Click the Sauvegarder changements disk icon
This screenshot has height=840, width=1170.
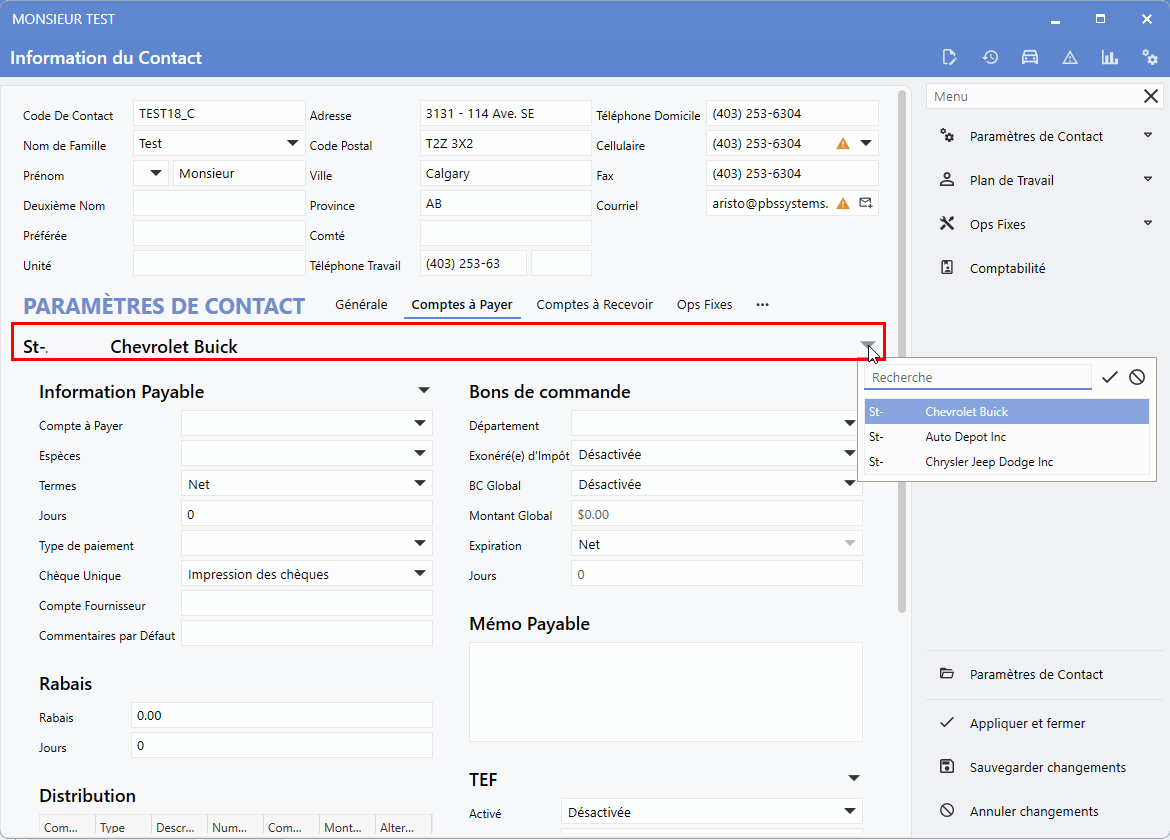[x=947, y=766]
